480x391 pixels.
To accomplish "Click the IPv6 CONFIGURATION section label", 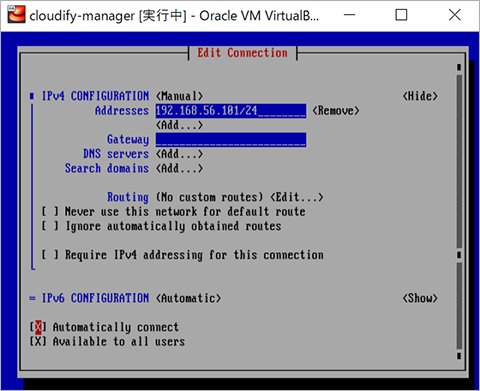I will (x=95, y=298).
